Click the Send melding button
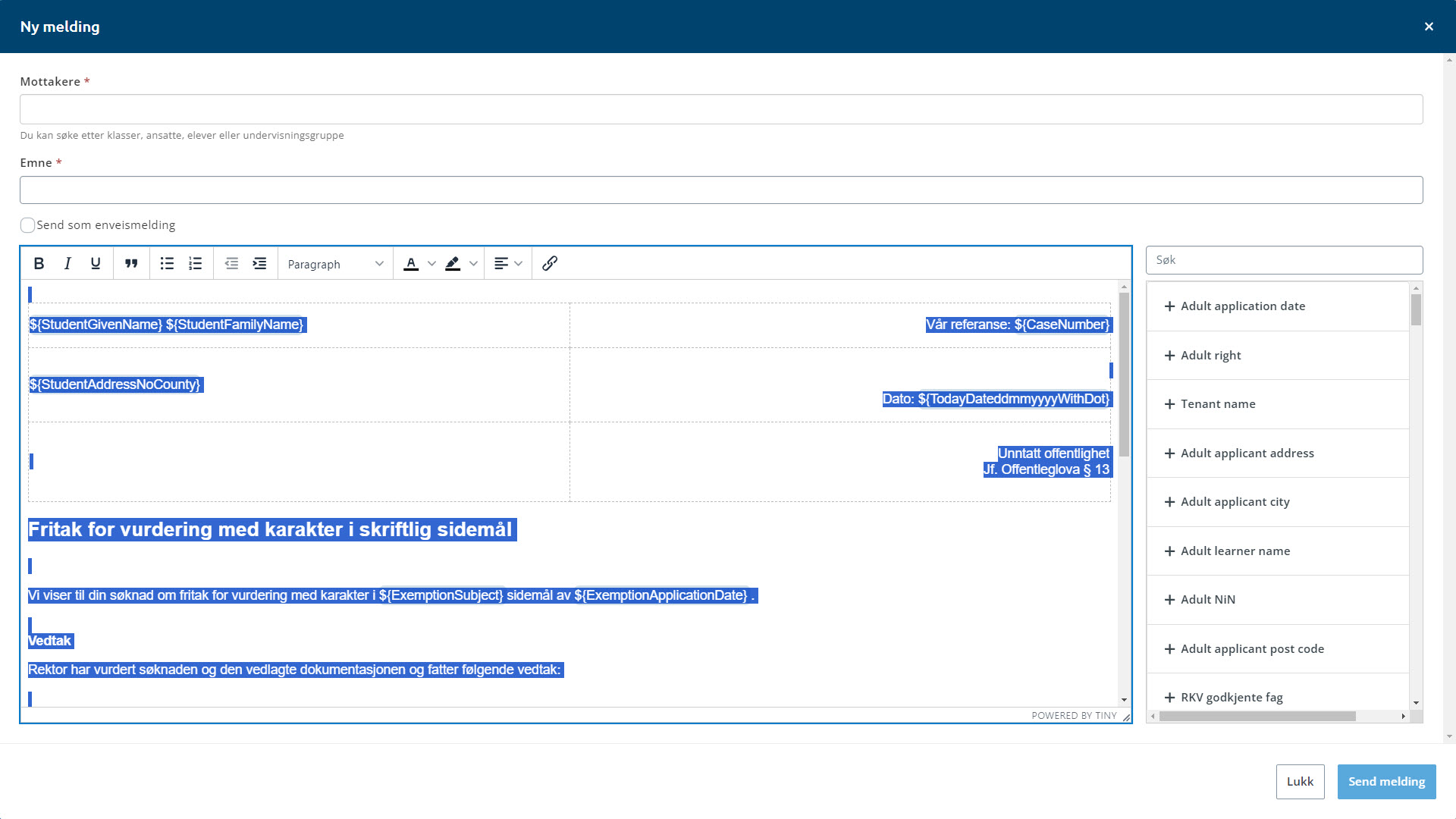 click(1386, 782)
